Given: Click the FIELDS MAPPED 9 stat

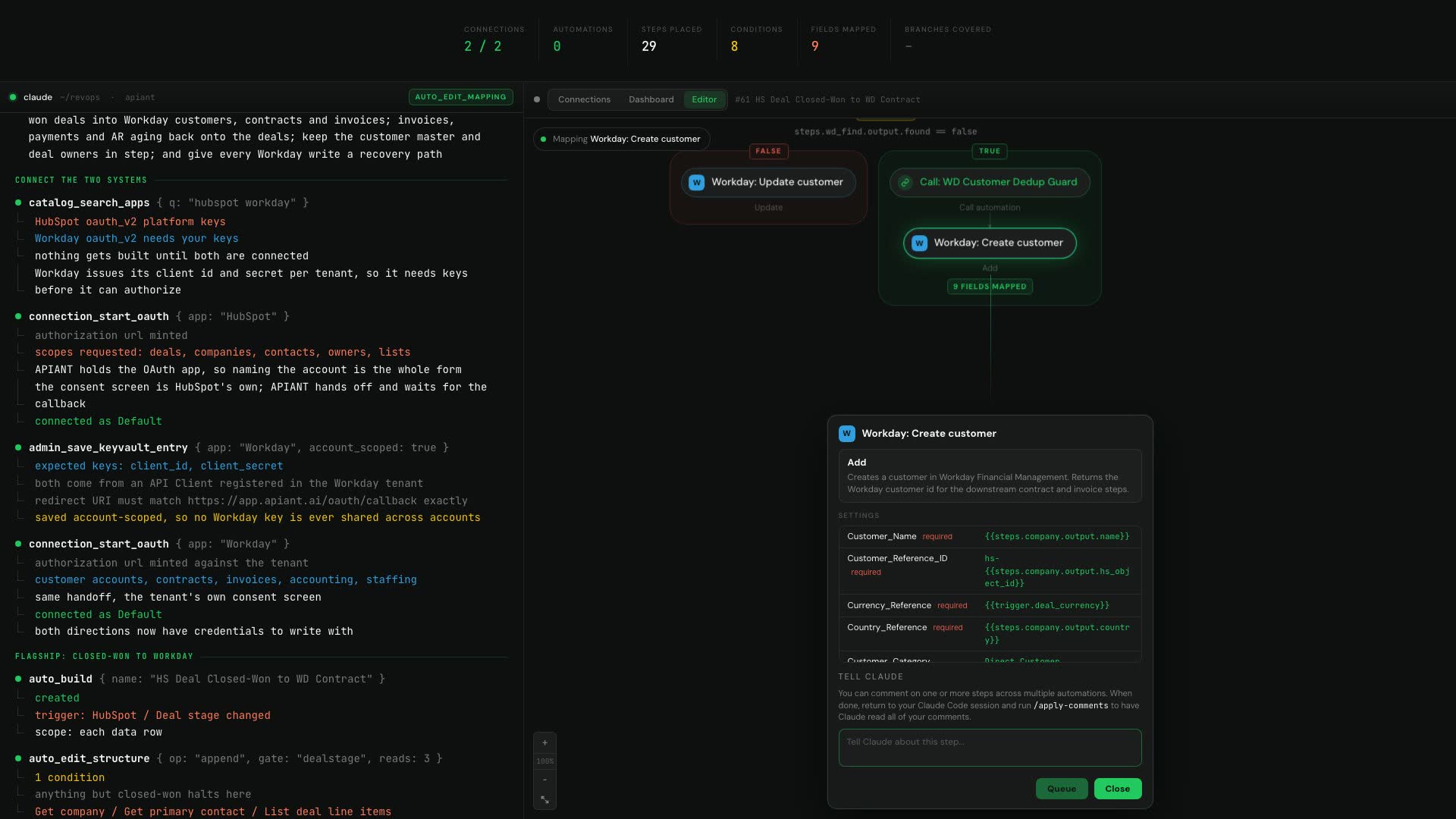Looking at the screenshot, I should point(843,39).
